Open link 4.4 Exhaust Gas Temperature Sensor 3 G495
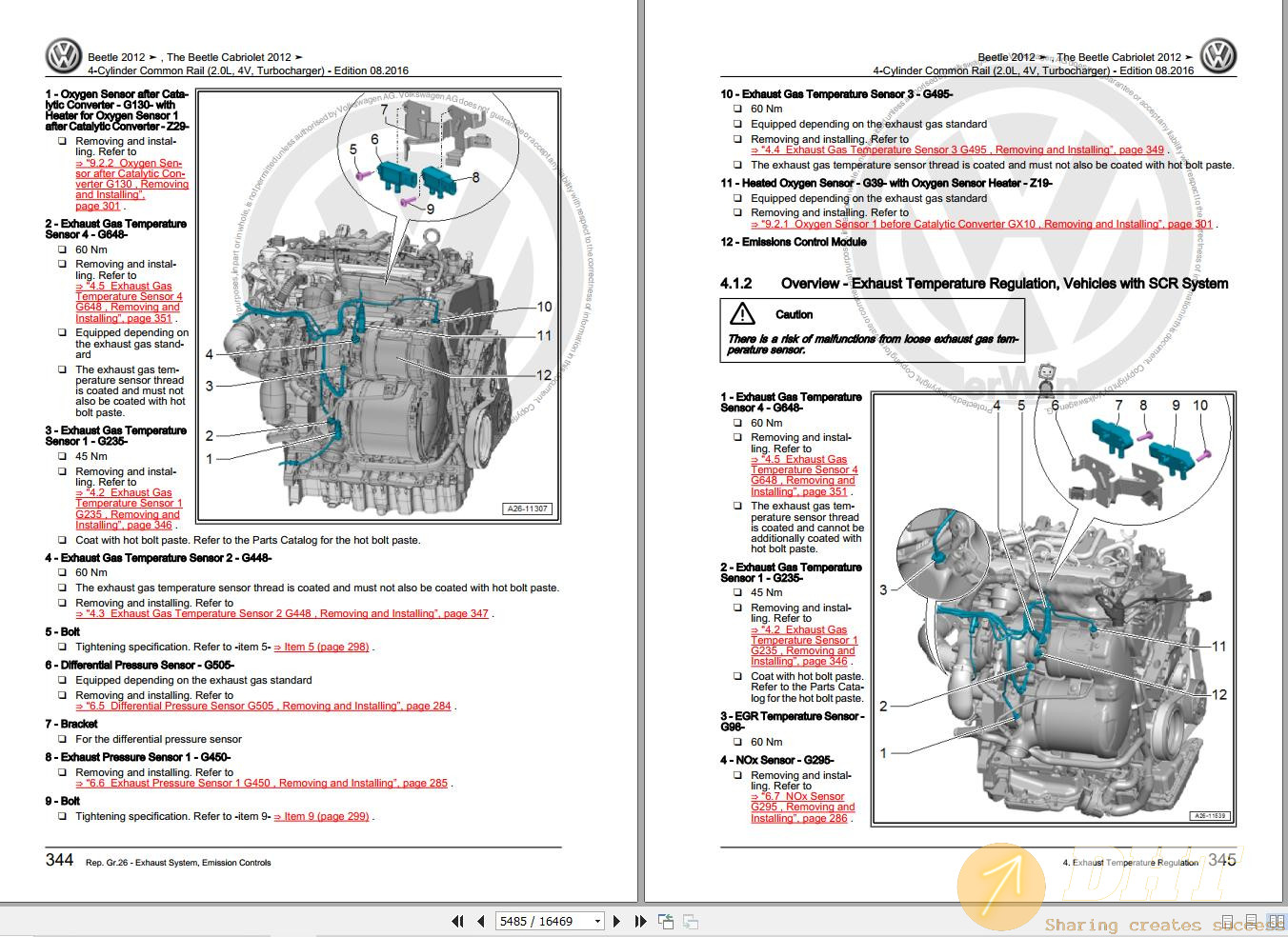1288x937 pixels. tap(957, 150)
